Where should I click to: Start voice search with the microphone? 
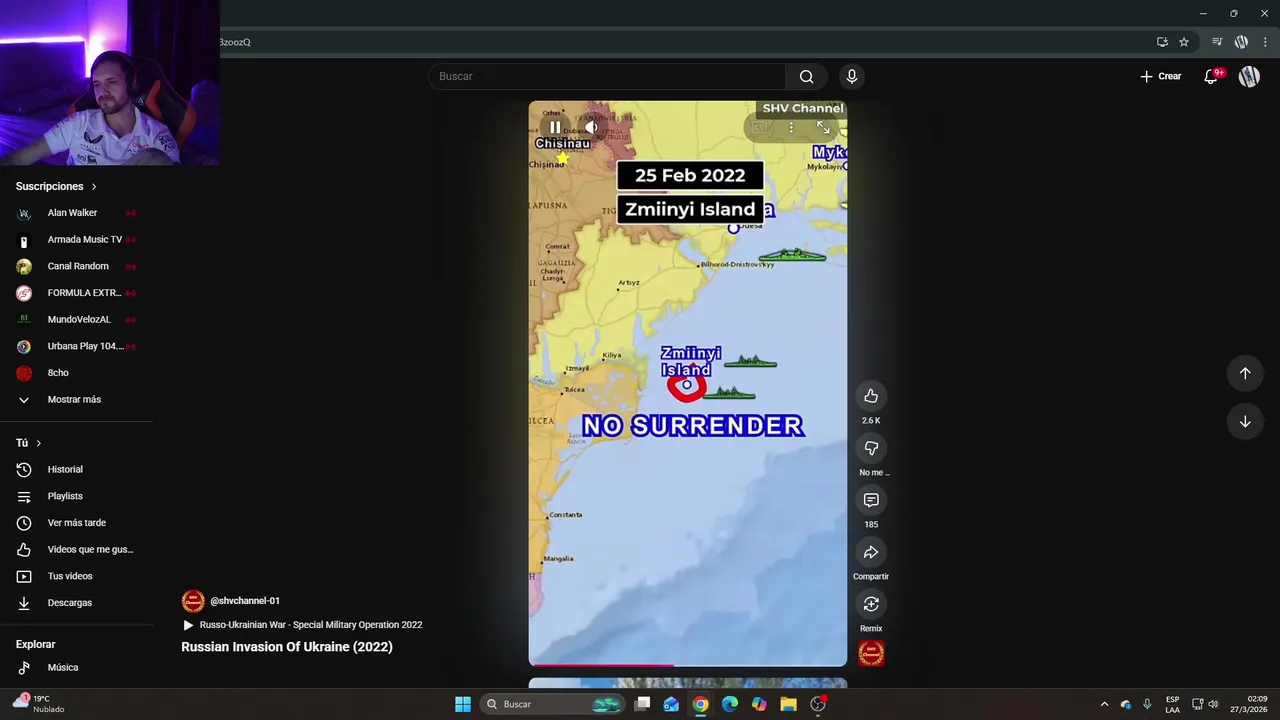click(x=851, y=76)
